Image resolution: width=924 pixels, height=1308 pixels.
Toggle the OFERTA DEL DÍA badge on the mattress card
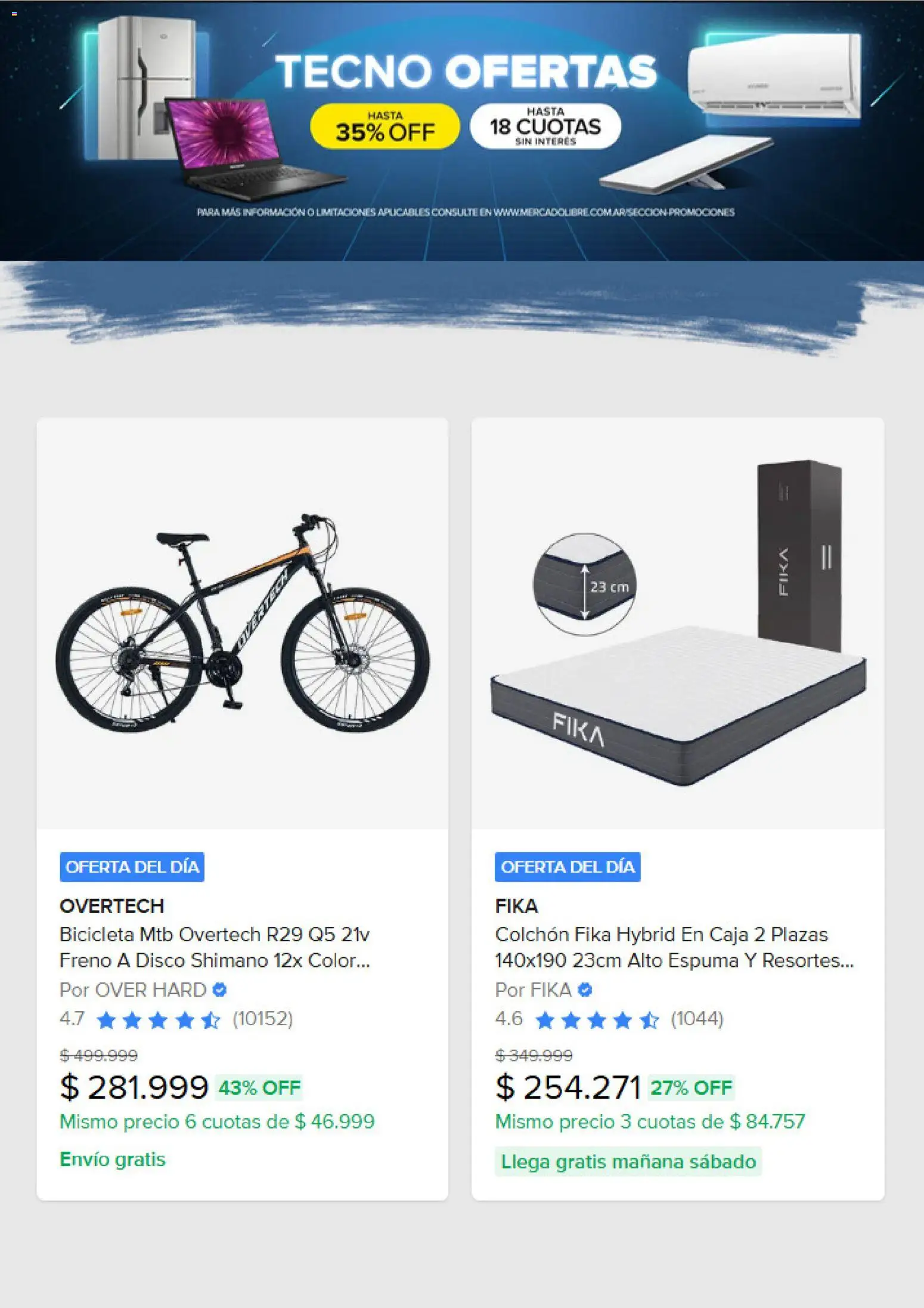(568, 869)
